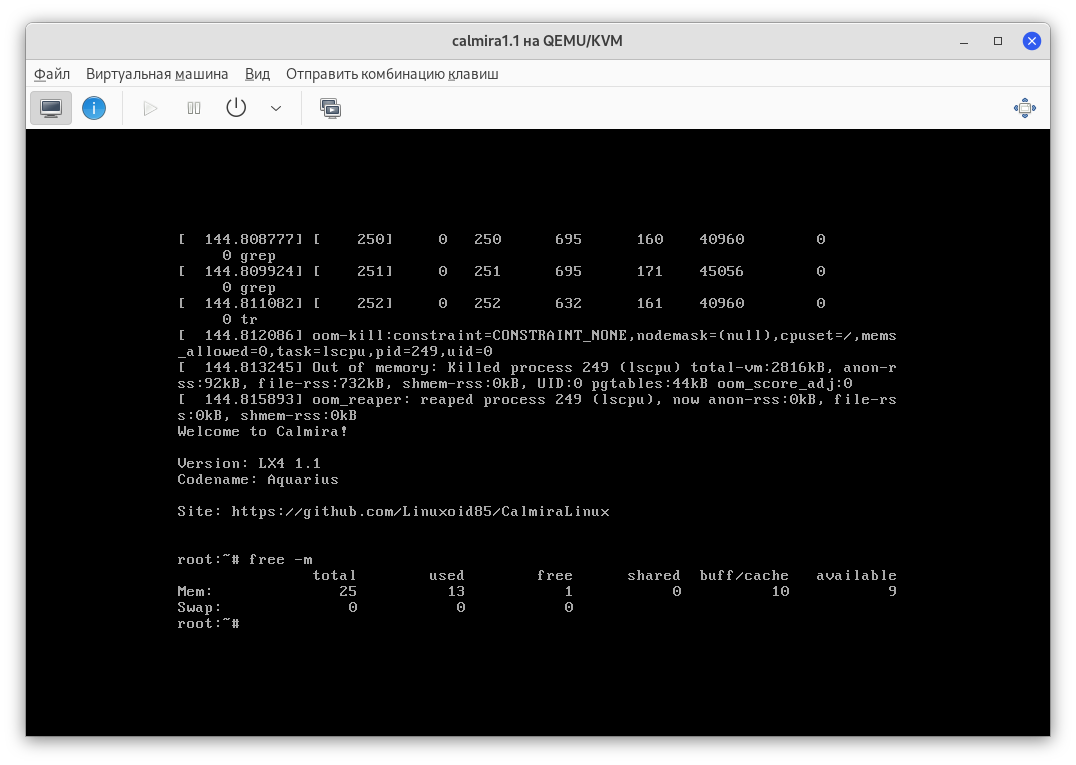
Task: Click the GitHub CalmiraLinux site URL
Action: tap(421, 512)
